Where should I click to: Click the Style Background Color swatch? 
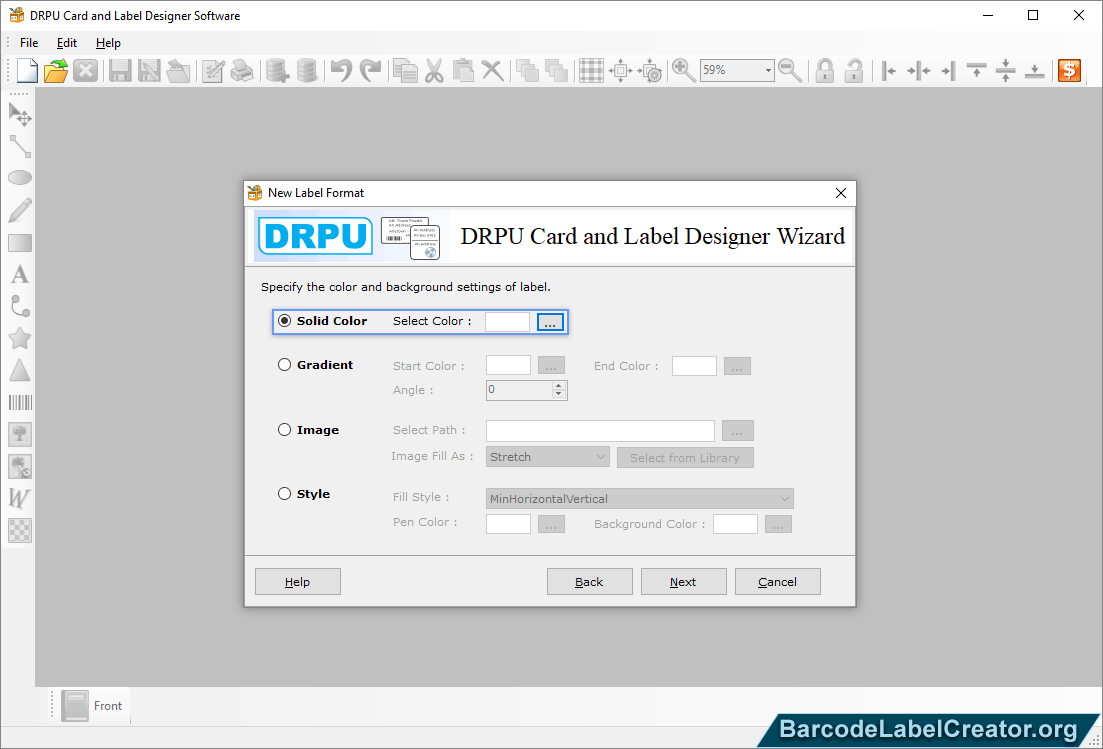pos(735,524)
